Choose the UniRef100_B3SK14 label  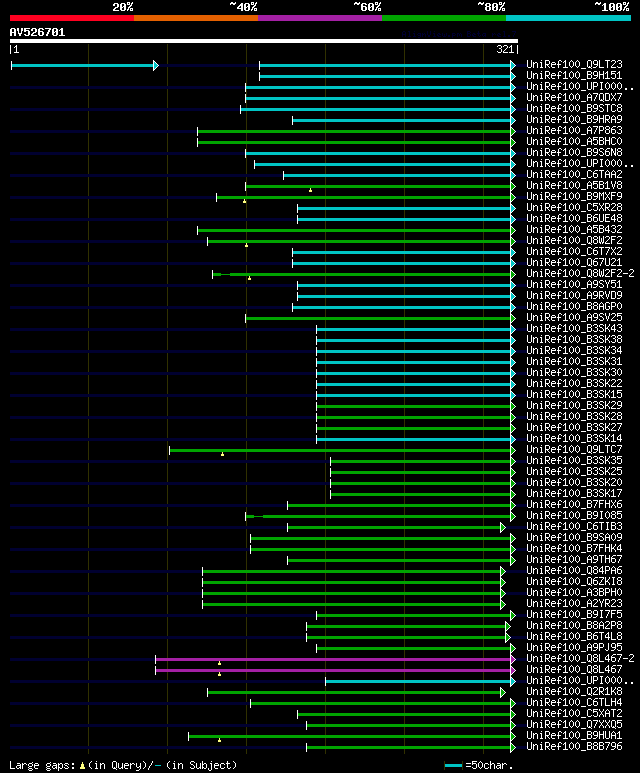[x=574, y=438]
